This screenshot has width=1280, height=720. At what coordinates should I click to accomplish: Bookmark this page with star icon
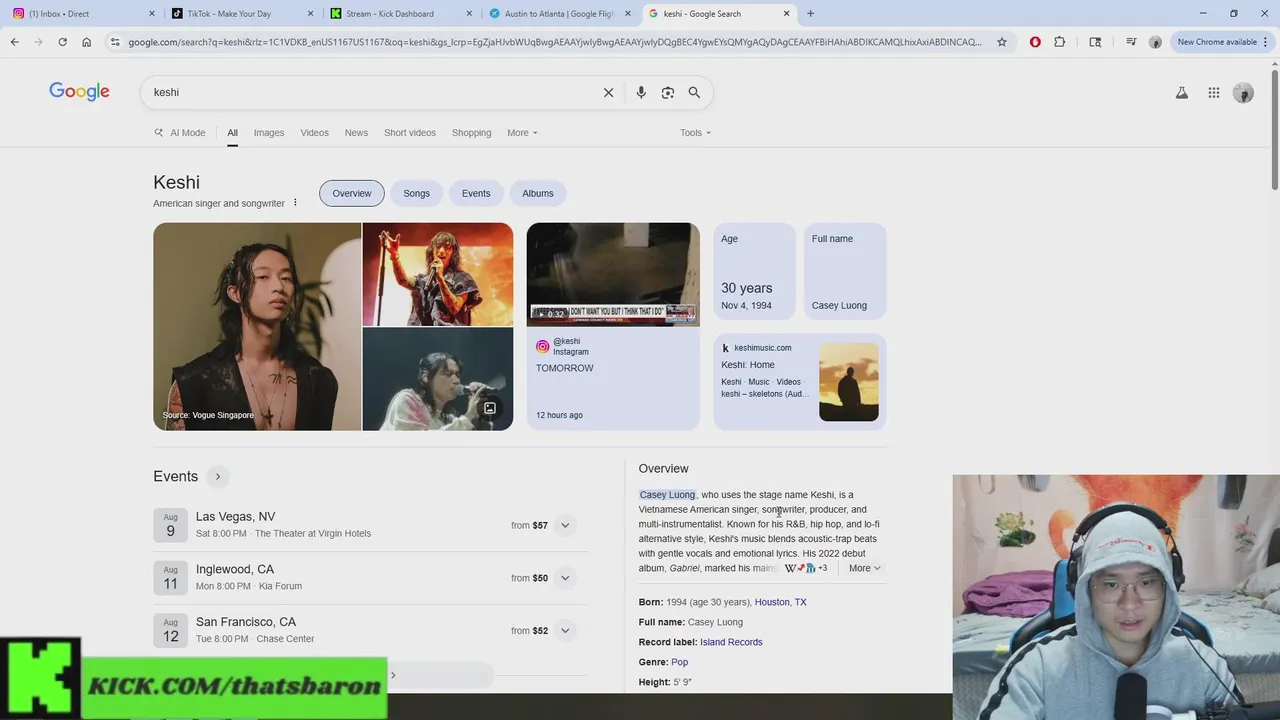click(x=1002, y=42)
